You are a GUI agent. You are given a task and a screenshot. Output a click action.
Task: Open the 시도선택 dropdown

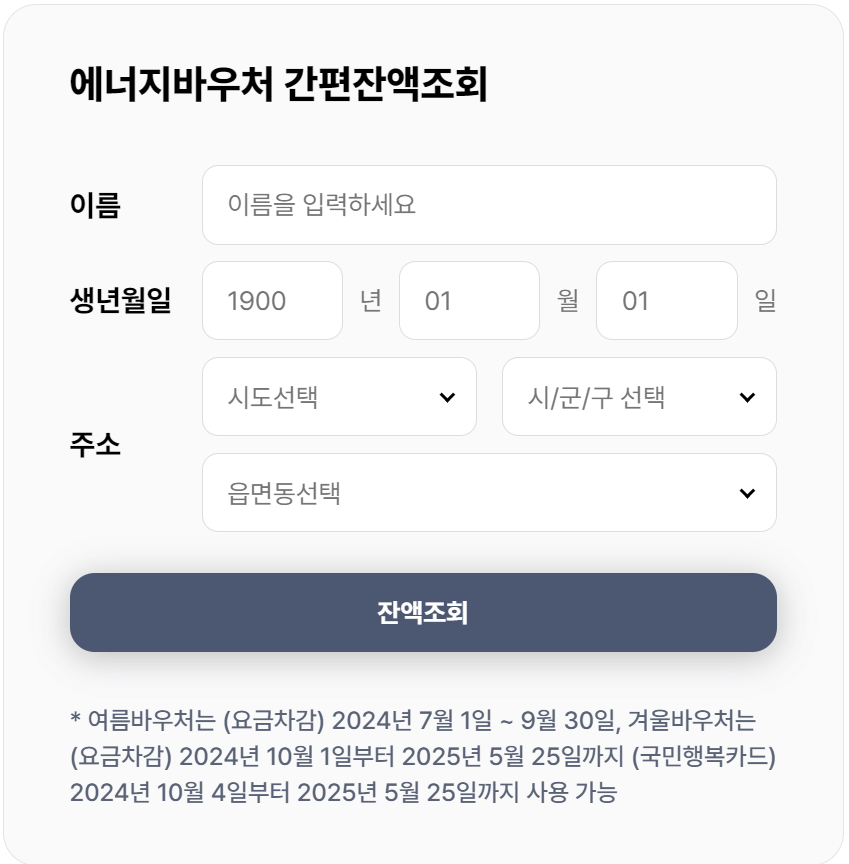[x=339, y=397]
